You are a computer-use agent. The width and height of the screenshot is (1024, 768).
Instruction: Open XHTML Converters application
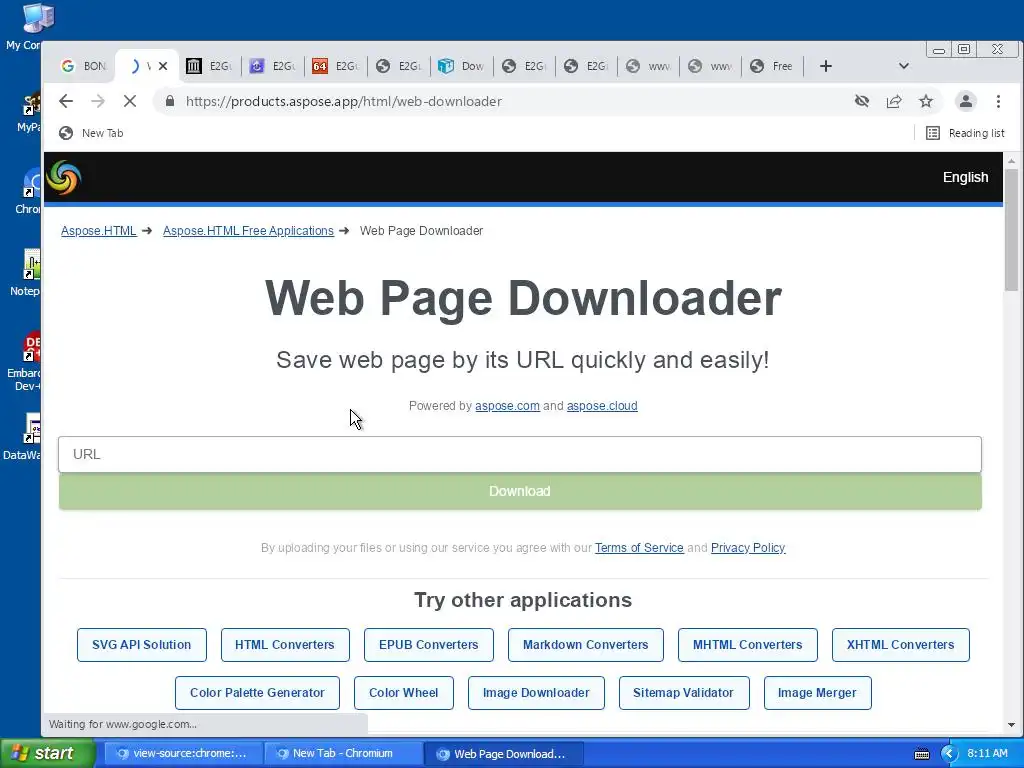click(x=901, y=645)
